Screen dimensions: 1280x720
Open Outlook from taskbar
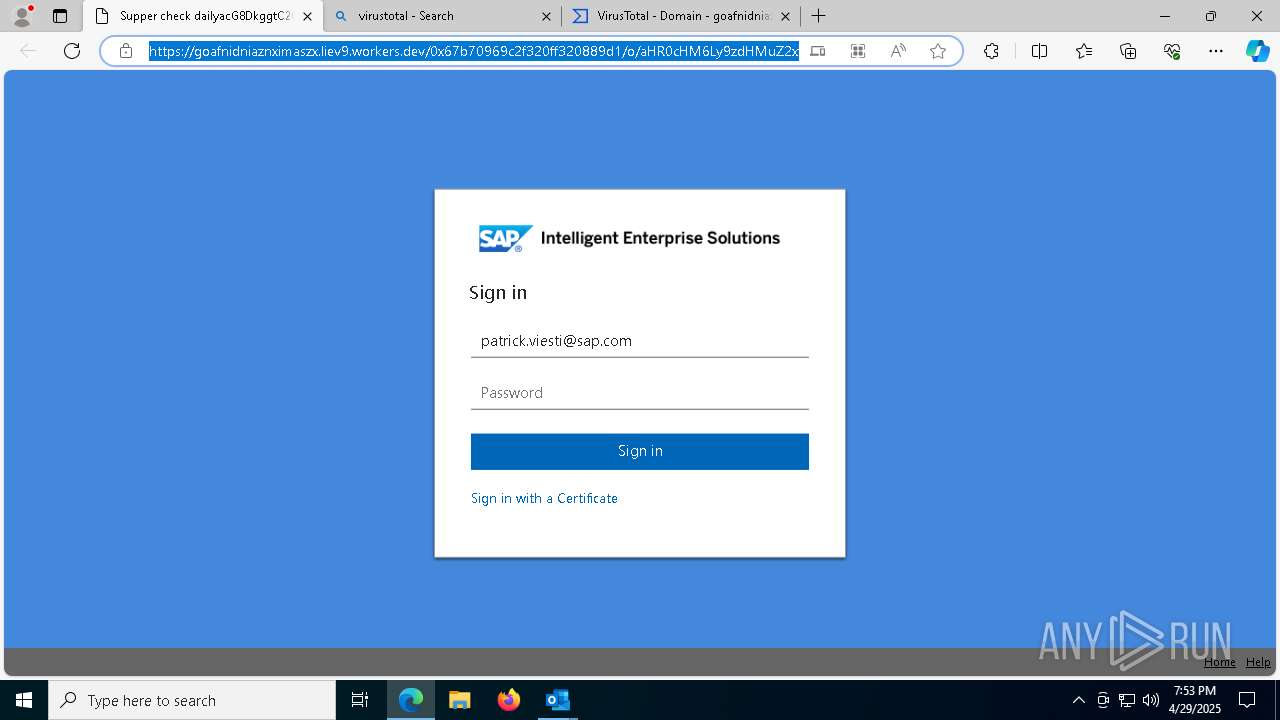(557, 700)
